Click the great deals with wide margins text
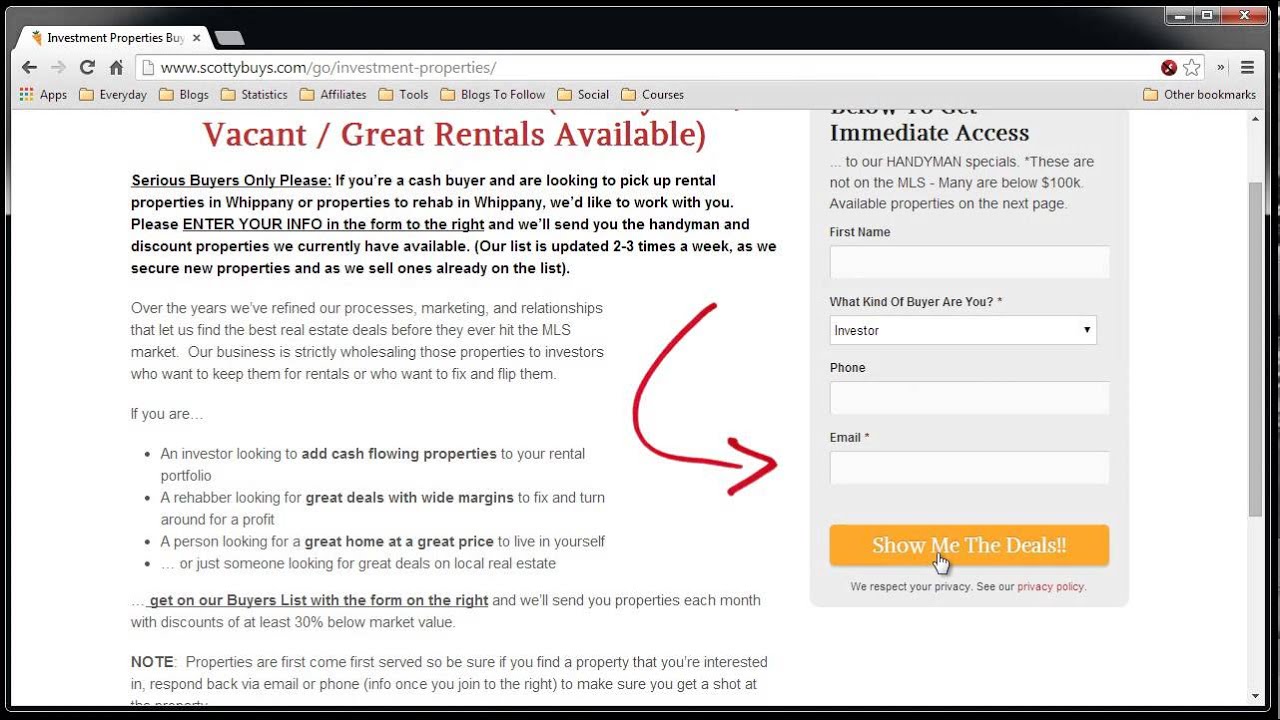1280x720 pixels. (410, 497)
